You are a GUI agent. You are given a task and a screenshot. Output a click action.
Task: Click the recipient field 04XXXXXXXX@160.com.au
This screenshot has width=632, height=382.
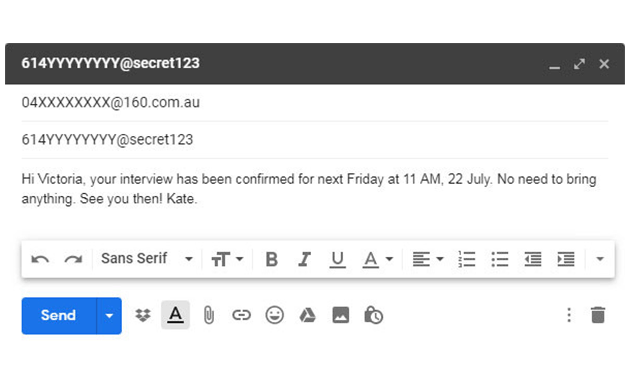click(315, 103)
